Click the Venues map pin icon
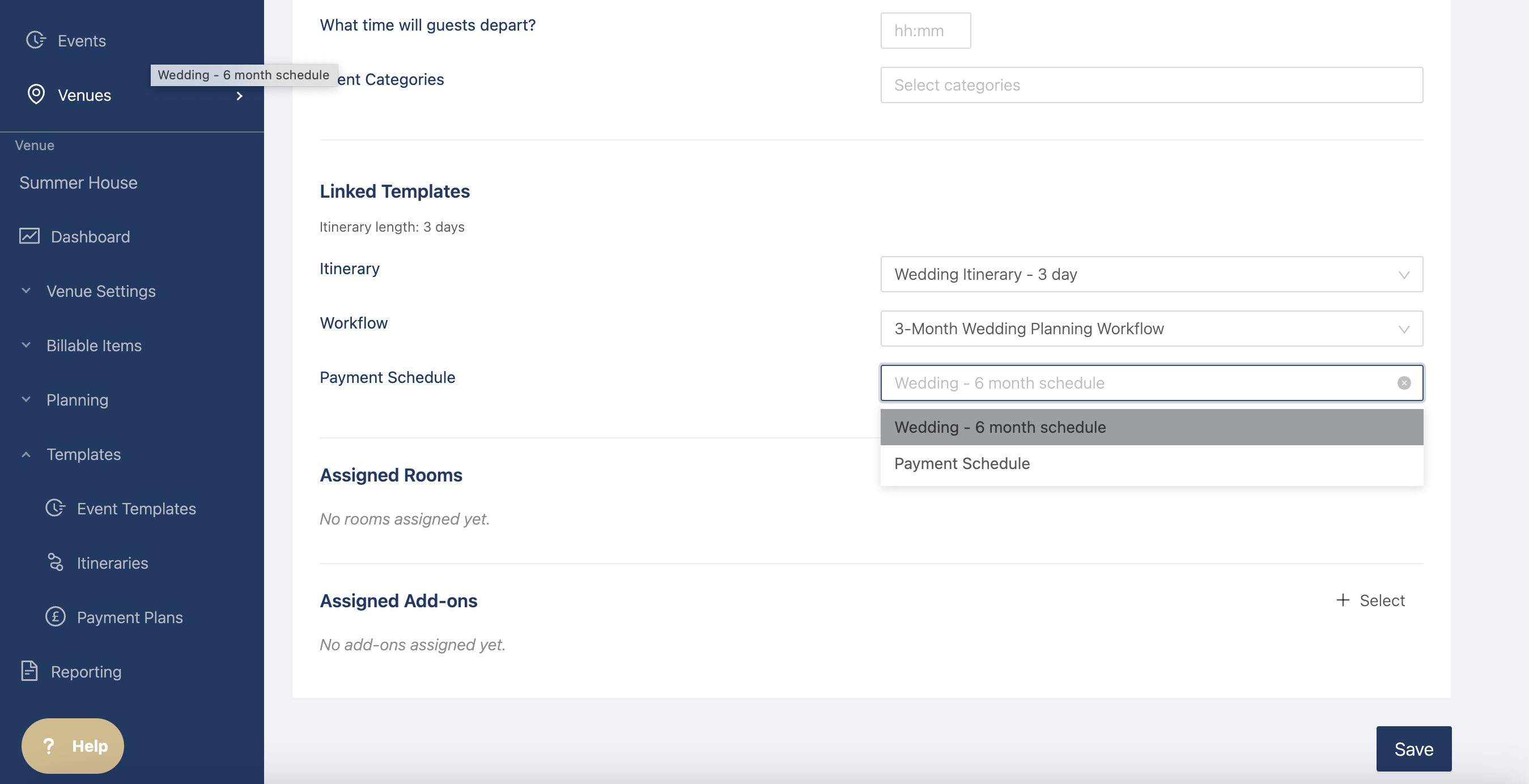The image size is (1529, 784). click(36, 95)
